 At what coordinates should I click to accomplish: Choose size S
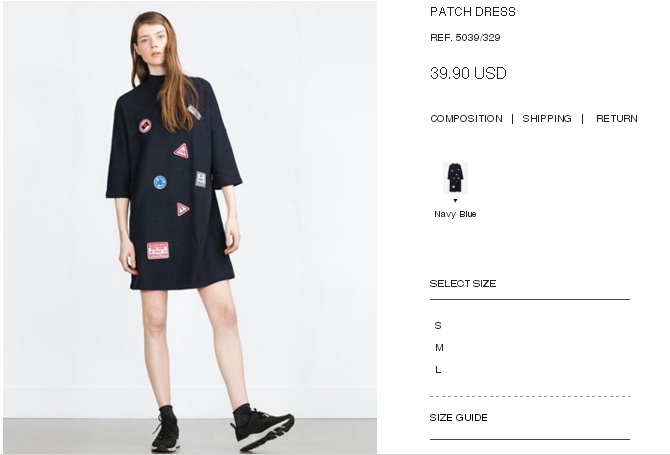tap(438, 326)
